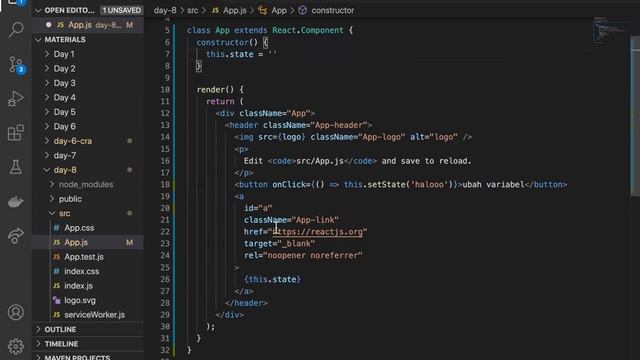The height and width of the screenshot is (360, 640).
Task: Open Source Control view with badge
Action: tap(16, 65)
